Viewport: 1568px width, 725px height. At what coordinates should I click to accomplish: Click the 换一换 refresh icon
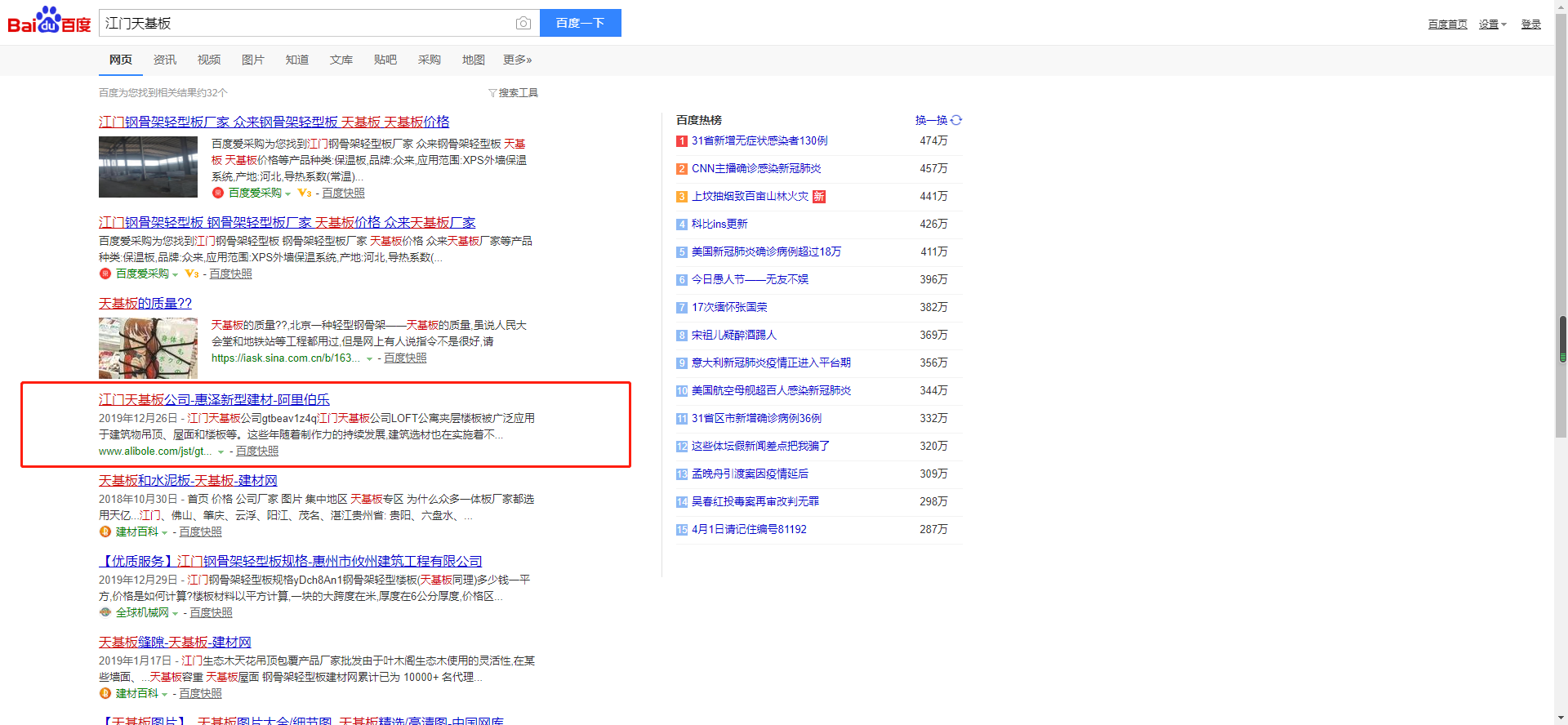[956, 120]
